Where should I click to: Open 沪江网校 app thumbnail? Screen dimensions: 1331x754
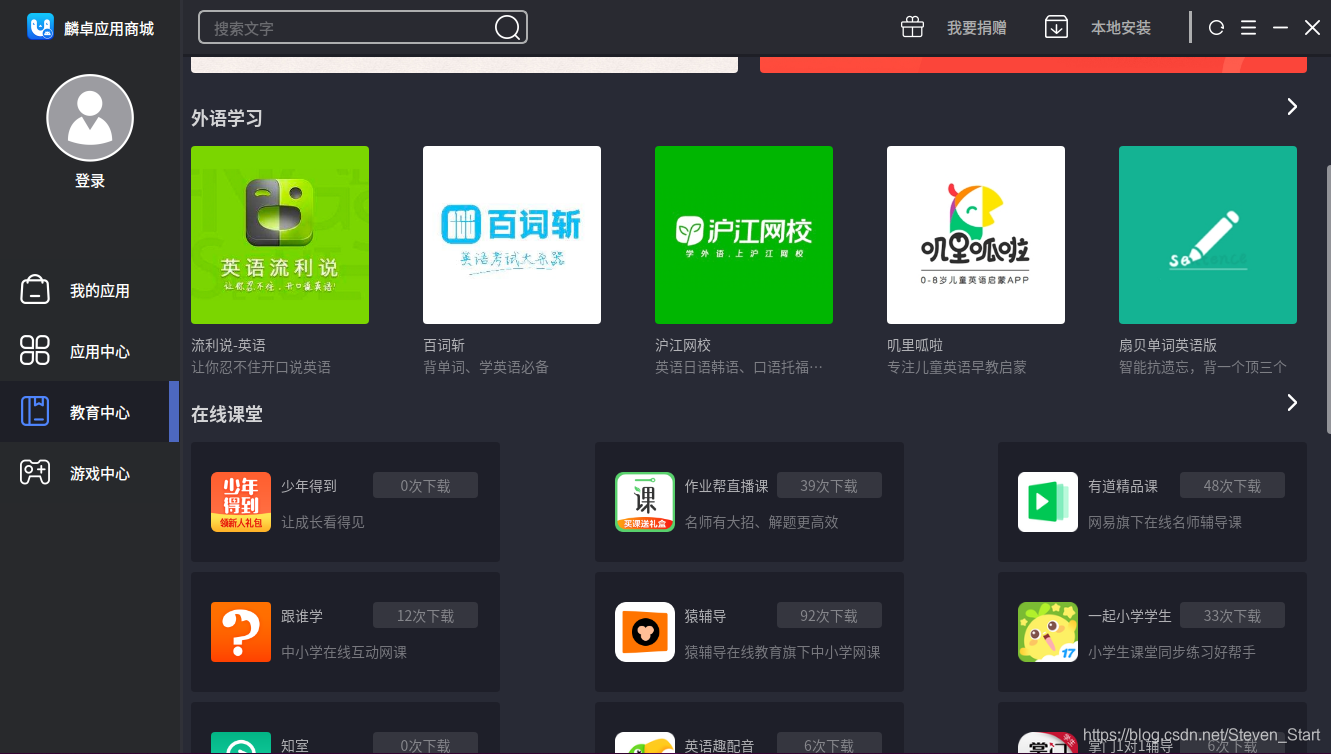click(x=744, y=235)
